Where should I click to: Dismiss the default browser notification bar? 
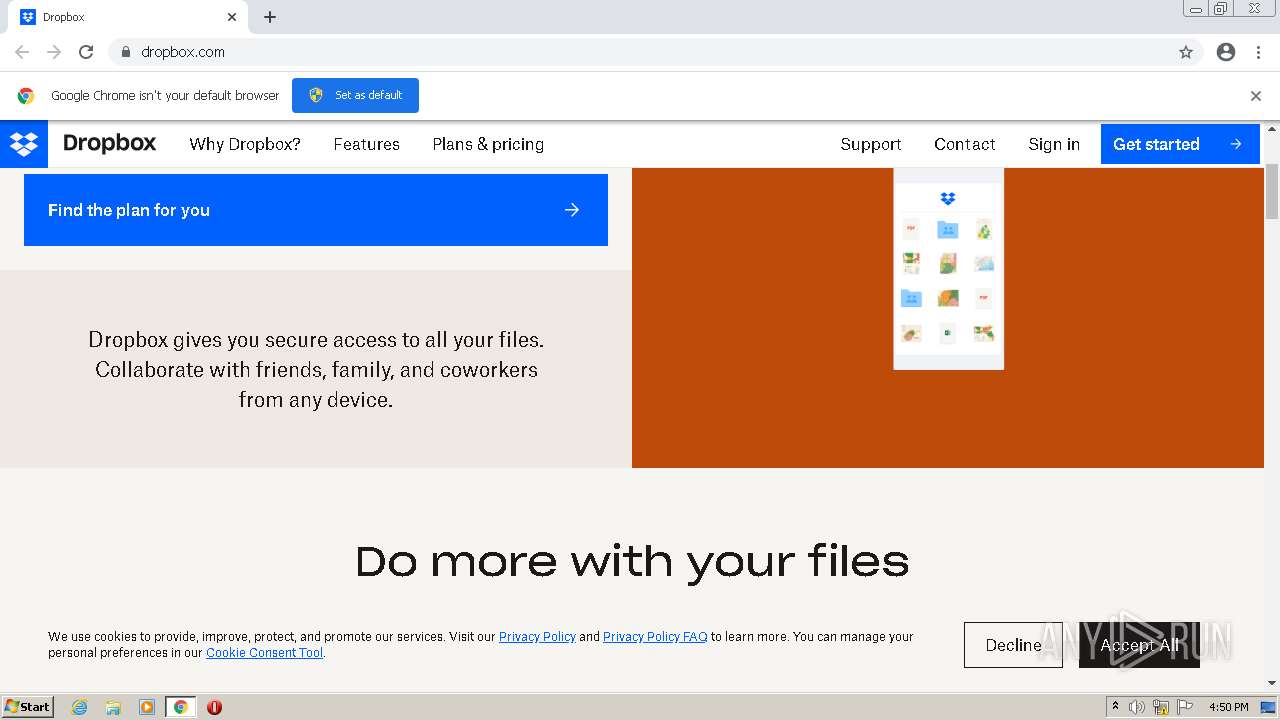point(1256,96)
